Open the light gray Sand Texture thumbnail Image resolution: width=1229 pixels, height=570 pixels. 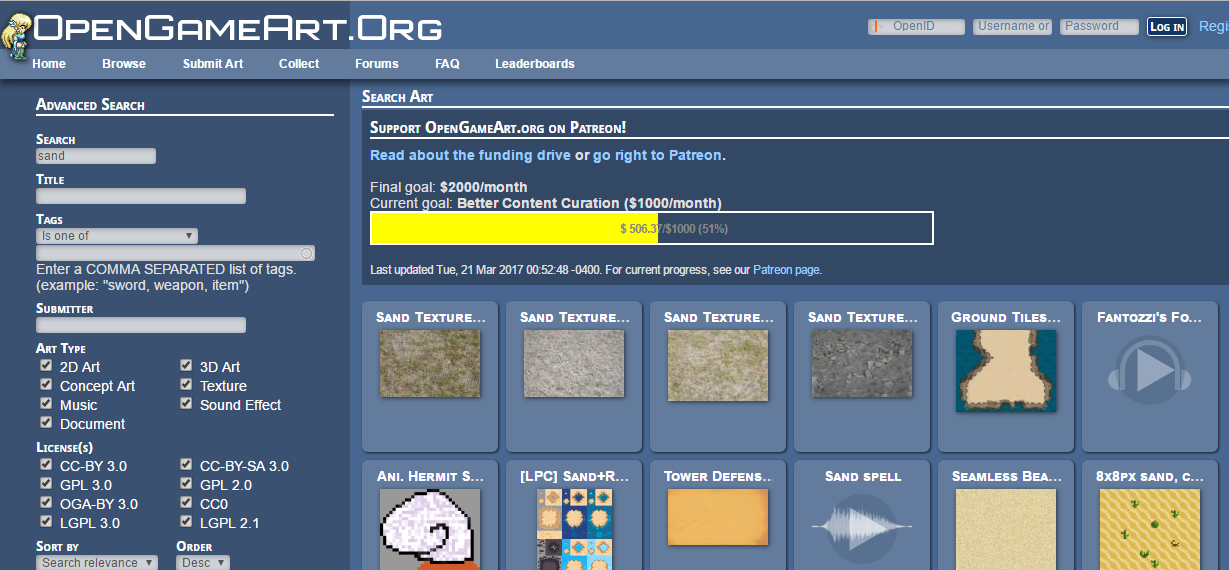(574, 364)
